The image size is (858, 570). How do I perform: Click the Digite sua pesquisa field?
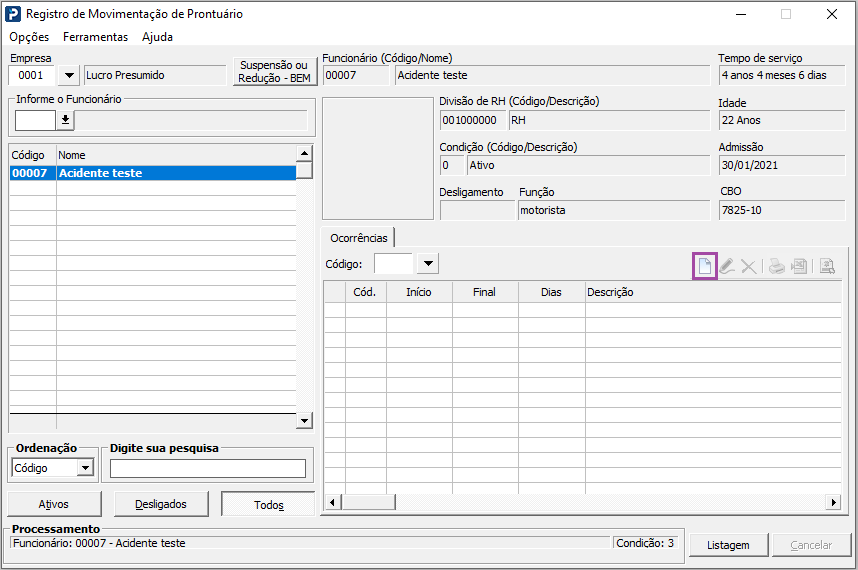tap(208, 469)
